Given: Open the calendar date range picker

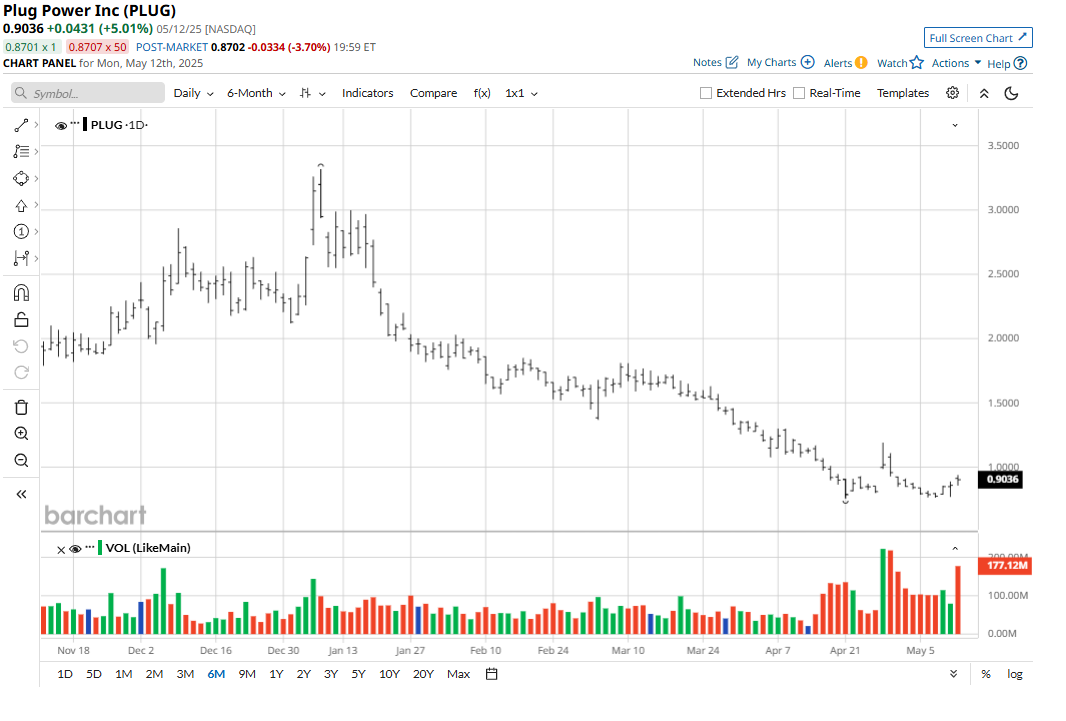Looking at the screenshot, I should (x=492, y=674).
